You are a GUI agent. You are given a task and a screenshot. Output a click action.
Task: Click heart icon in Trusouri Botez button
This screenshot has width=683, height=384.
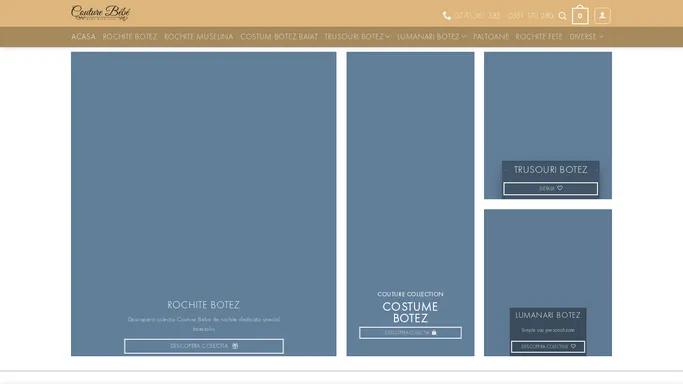pyautogui.click(x=560, y=189)
